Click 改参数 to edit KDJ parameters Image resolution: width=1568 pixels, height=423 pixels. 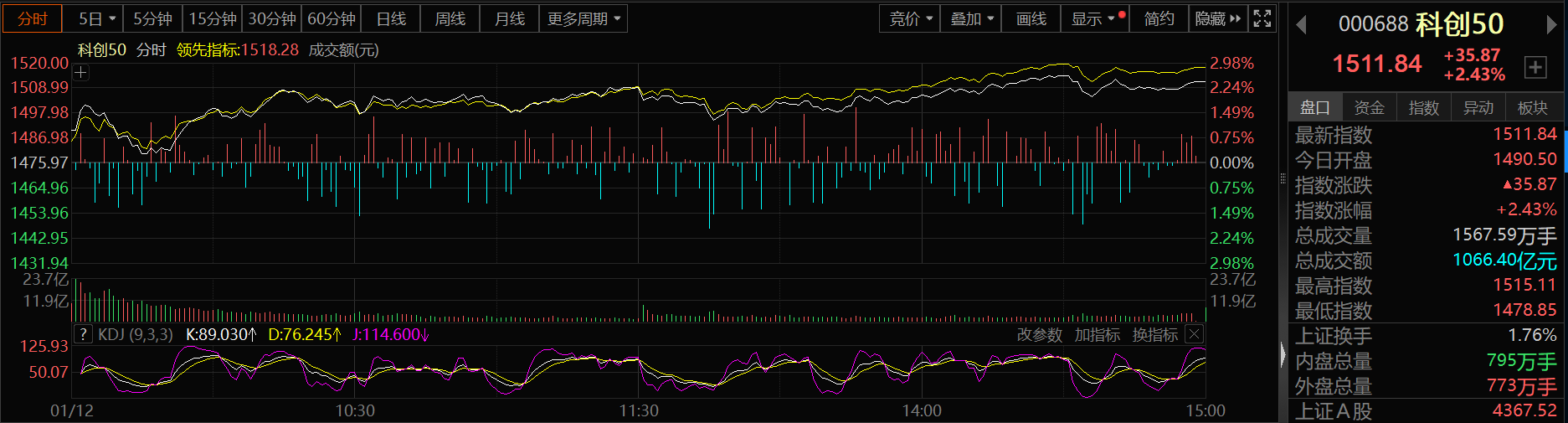[x=1039, y=335]
